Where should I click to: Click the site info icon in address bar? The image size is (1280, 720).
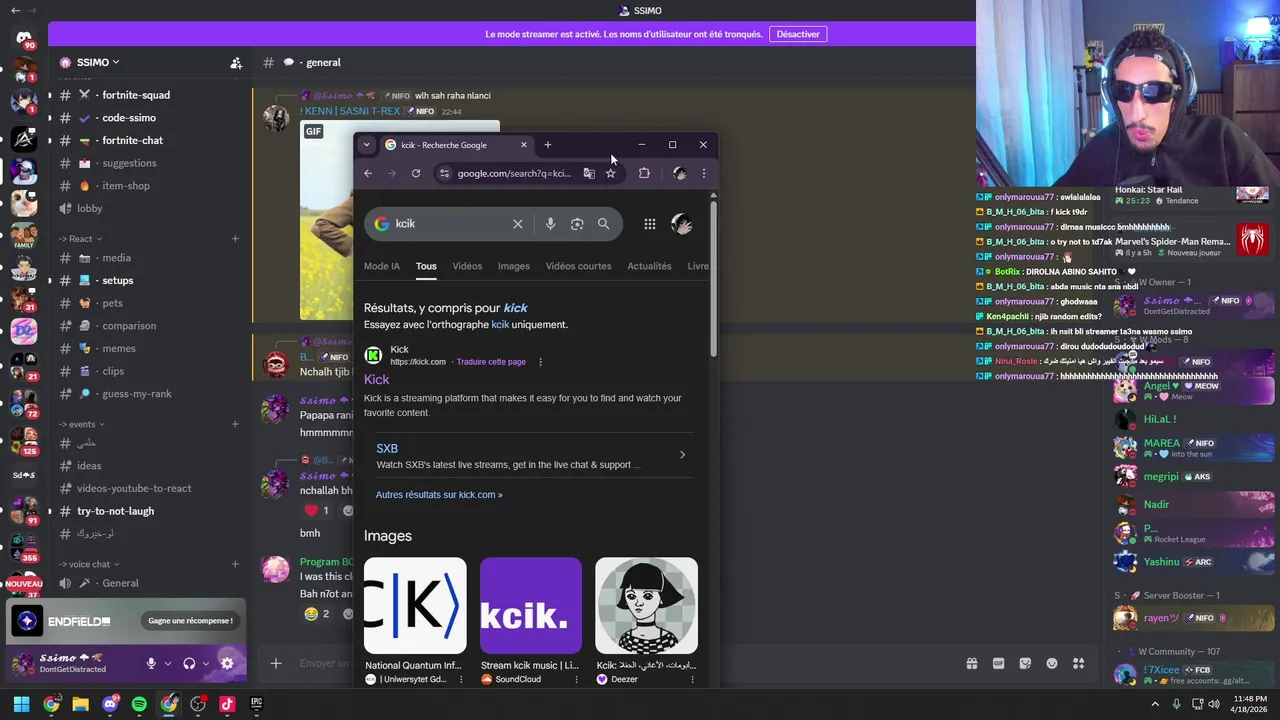[x=444, y=173]
